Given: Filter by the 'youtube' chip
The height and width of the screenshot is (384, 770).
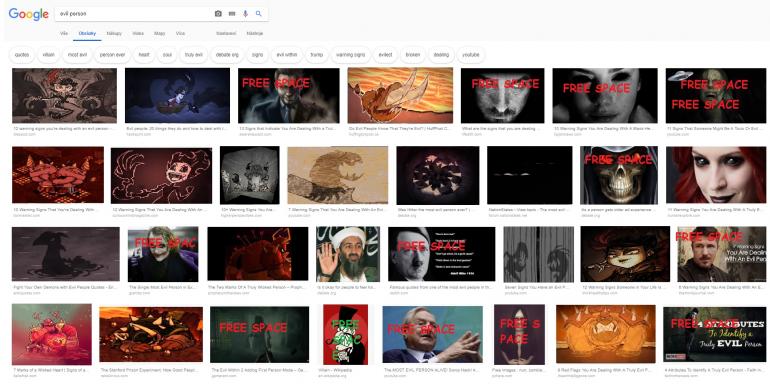Looking at the screenshot, I should tap(471, 55).
